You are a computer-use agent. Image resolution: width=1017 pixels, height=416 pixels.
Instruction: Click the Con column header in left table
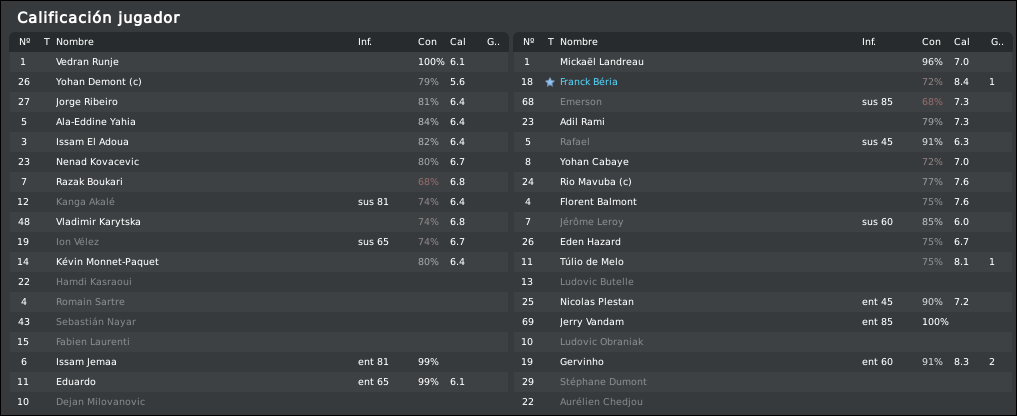click(x=427, y=42)
